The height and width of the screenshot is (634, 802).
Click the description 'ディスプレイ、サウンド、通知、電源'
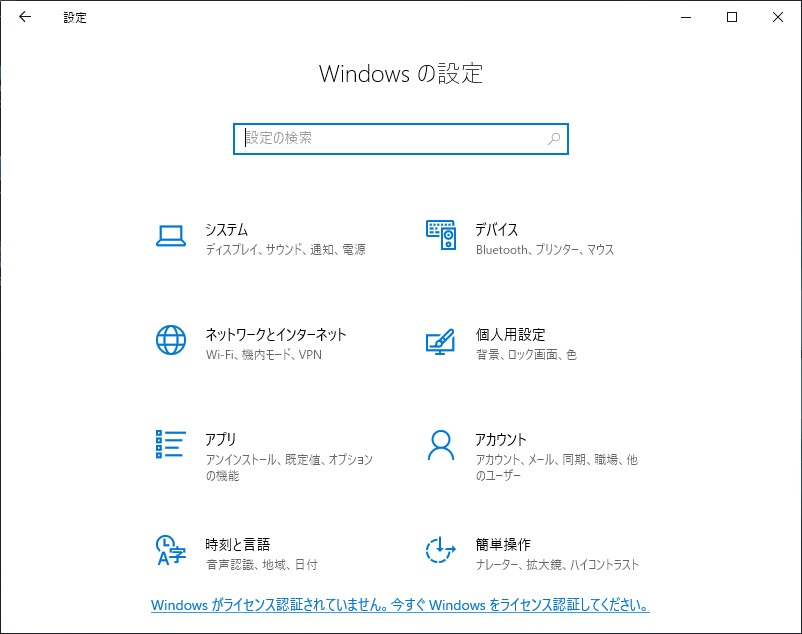click(x=286, y=250)
